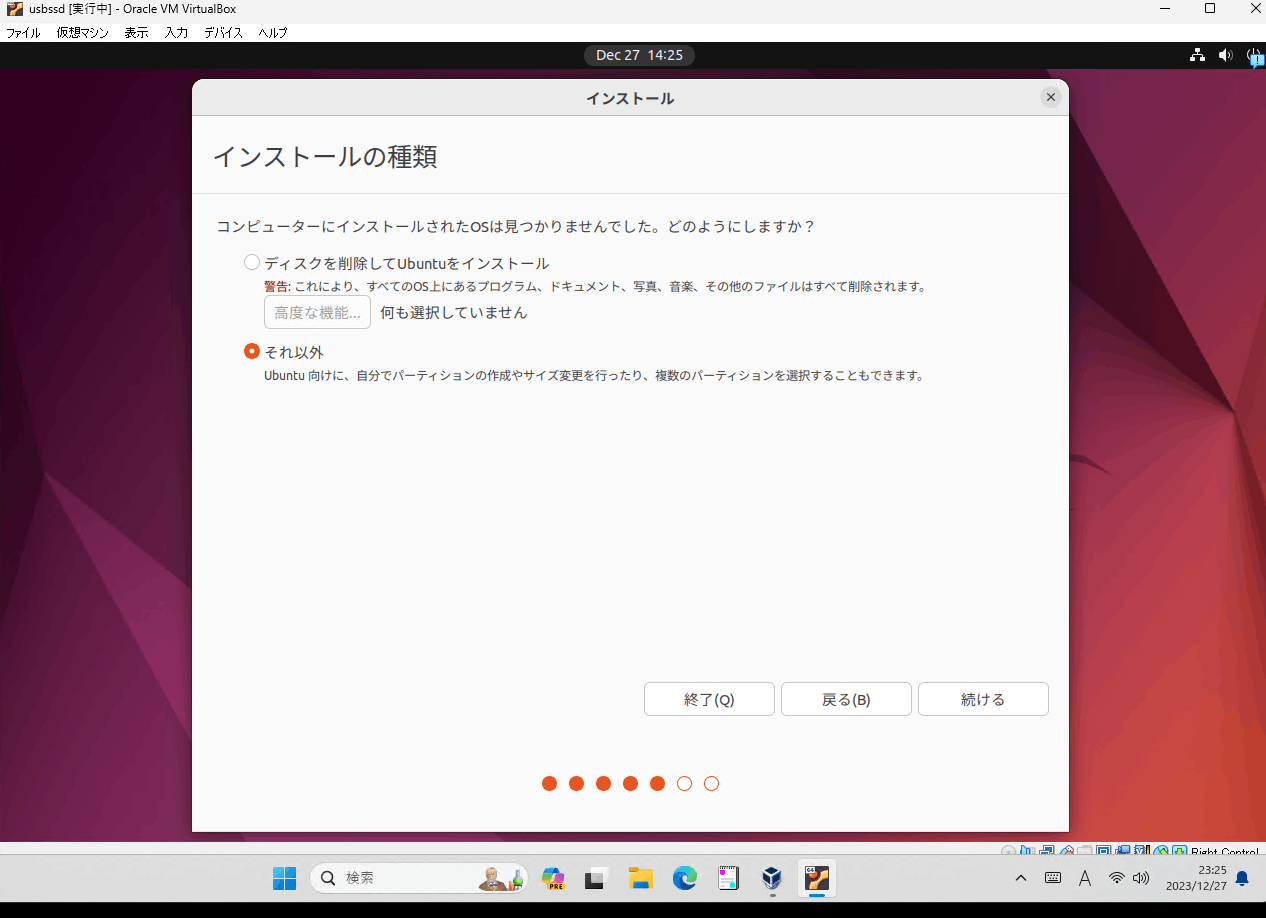Open the VirtualBox '仮想マシン' menu
Screen dimensions: 1266x918
click(84, 33)
